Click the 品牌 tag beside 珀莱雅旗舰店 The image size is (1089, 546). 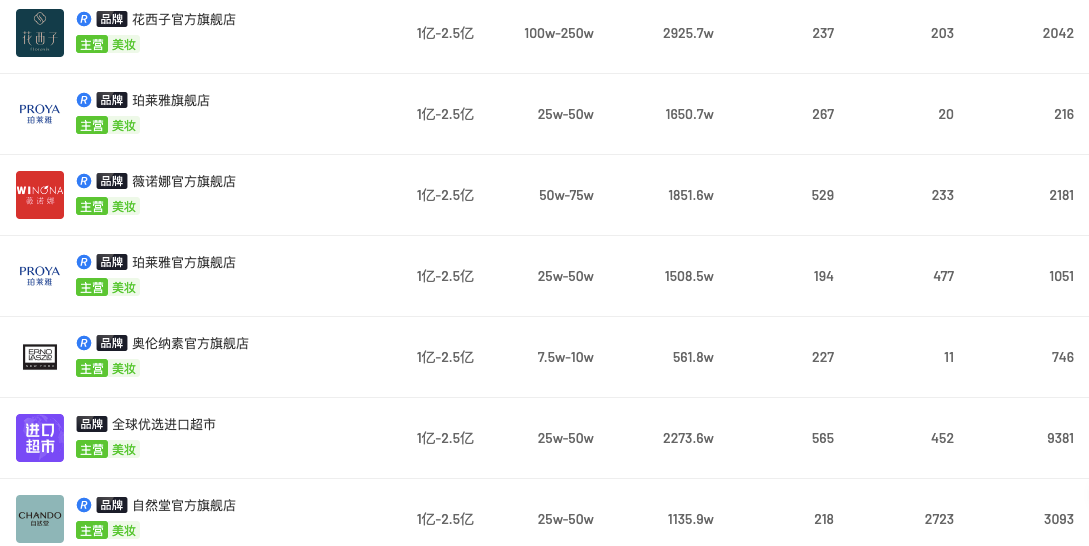(x=112, y=100)
